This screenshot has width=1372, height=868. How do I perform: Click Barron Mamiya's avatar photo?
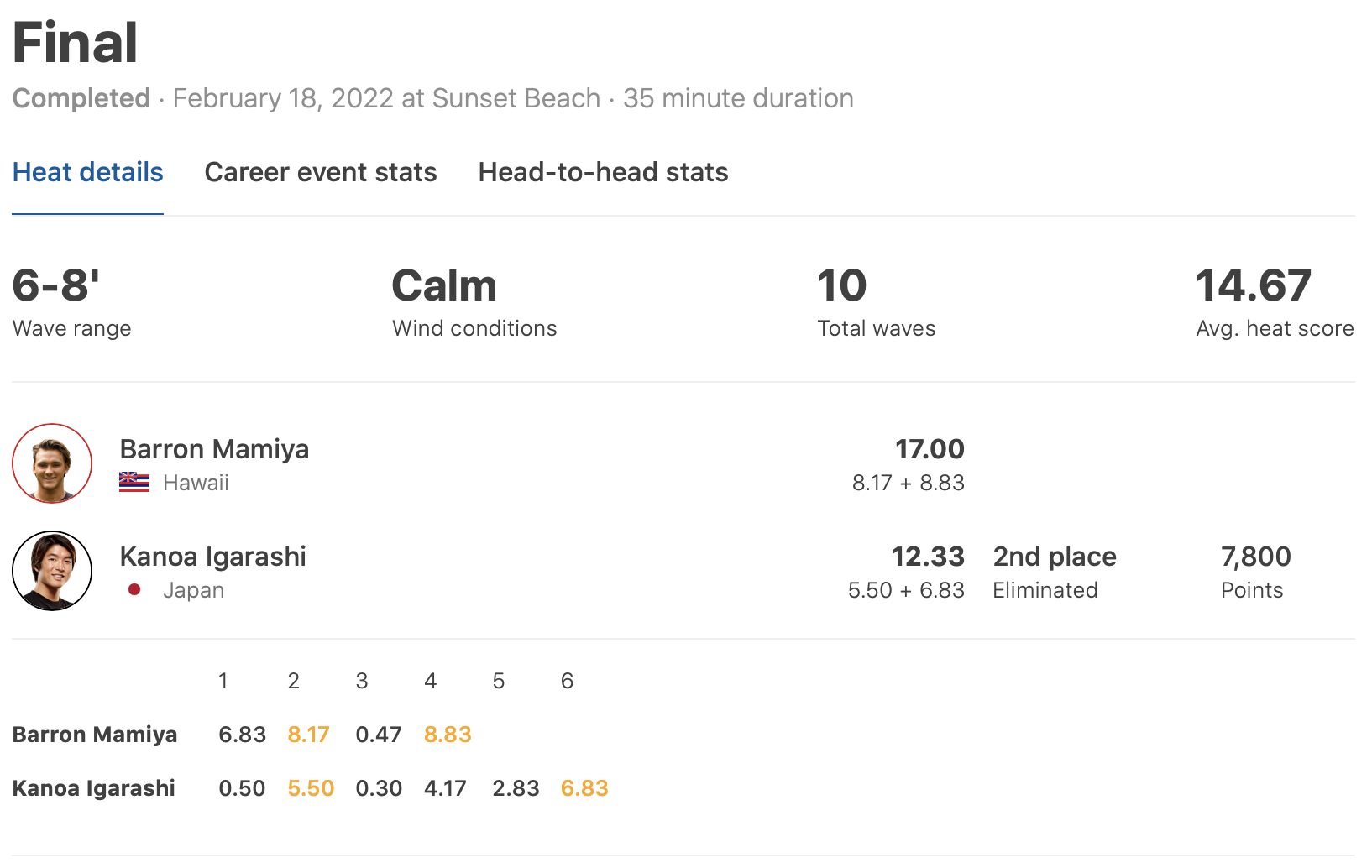click(52, 463)
